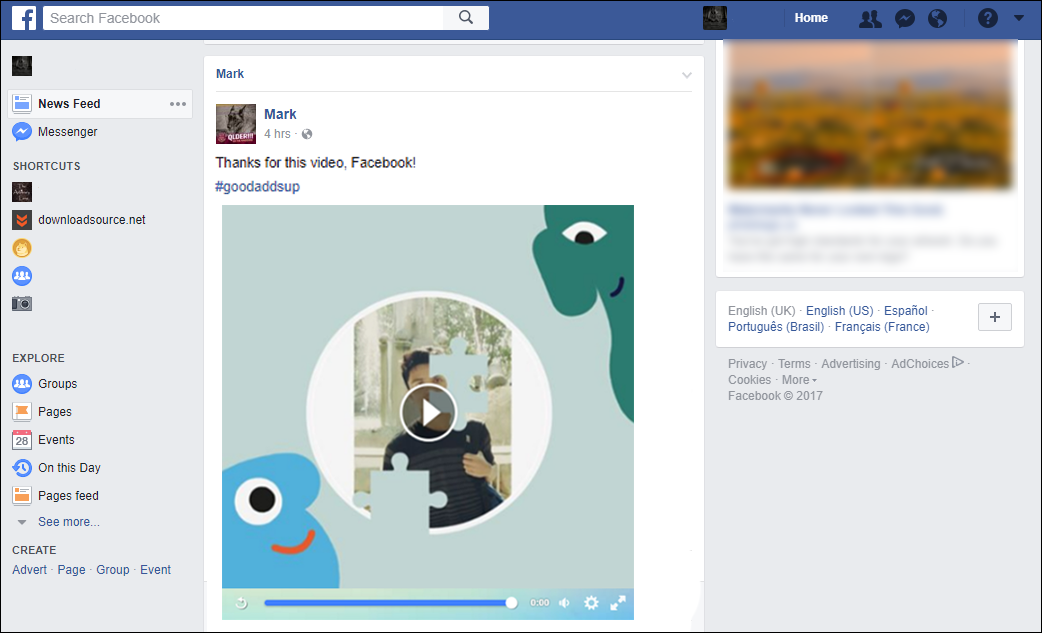This screenshot has width=1042, height=633.
Task: Click the Groups icon under Explore
Action: coord(22,384)
